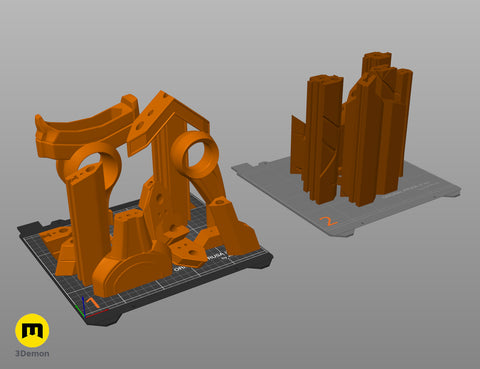This screenshot has width=480, height=369.
Task: Click the orange number 1 bed label
Action: pos(92,303)
